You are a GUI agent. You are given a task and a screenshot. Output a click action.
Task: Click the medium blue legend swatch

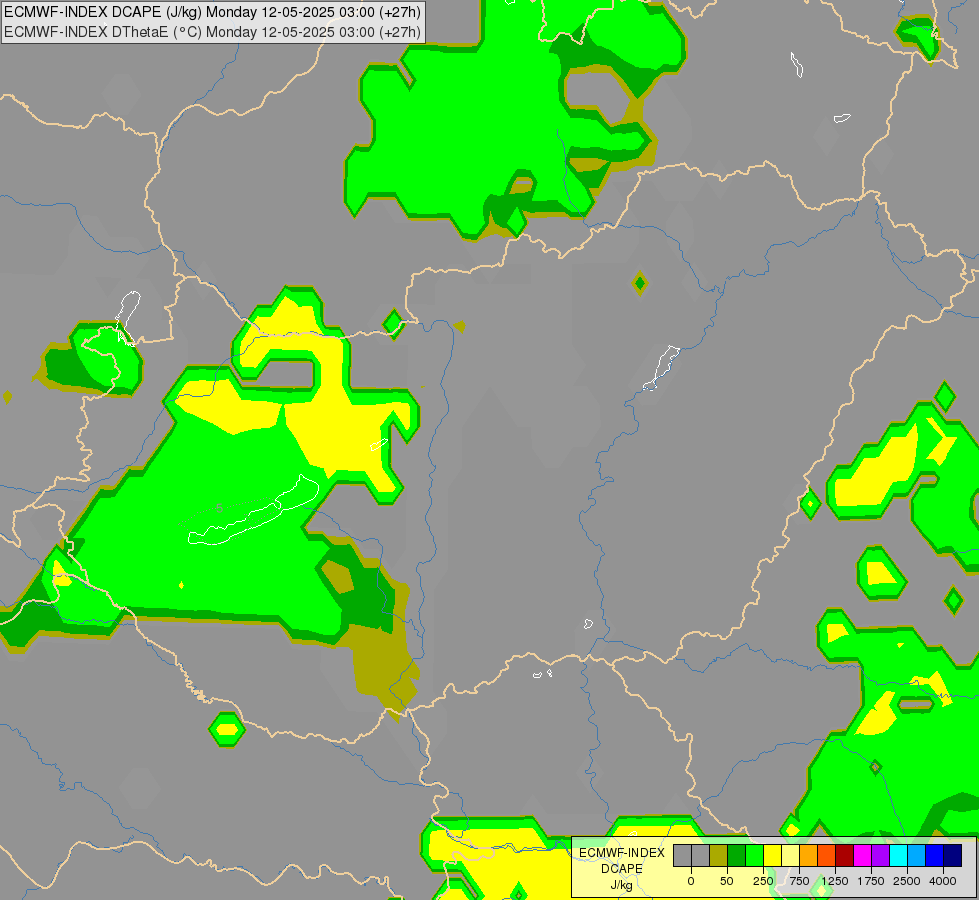click(935, 855)
